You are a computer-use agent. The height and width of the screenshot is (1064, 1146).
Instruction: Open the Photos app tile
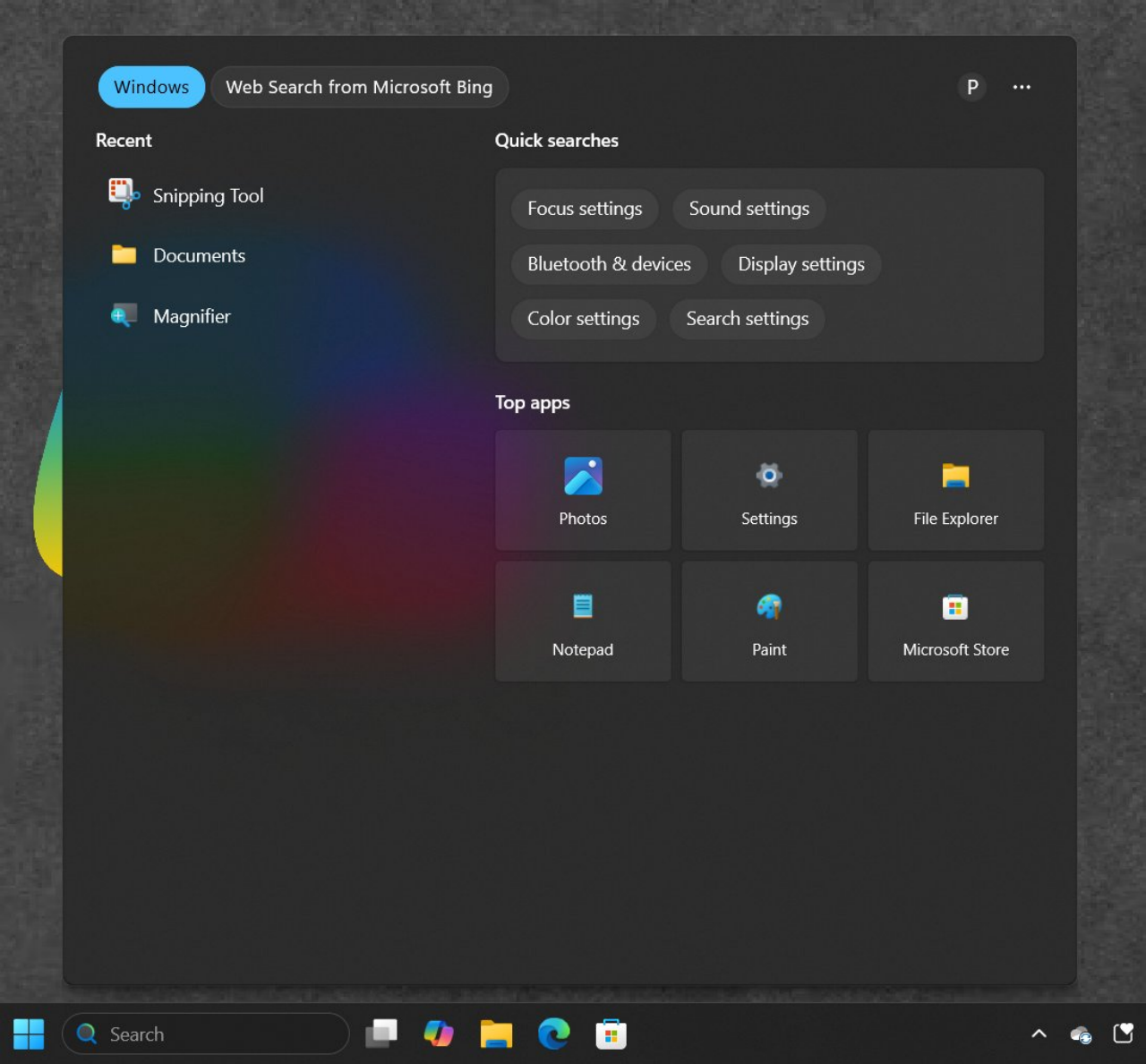click(x=583, y=490)
